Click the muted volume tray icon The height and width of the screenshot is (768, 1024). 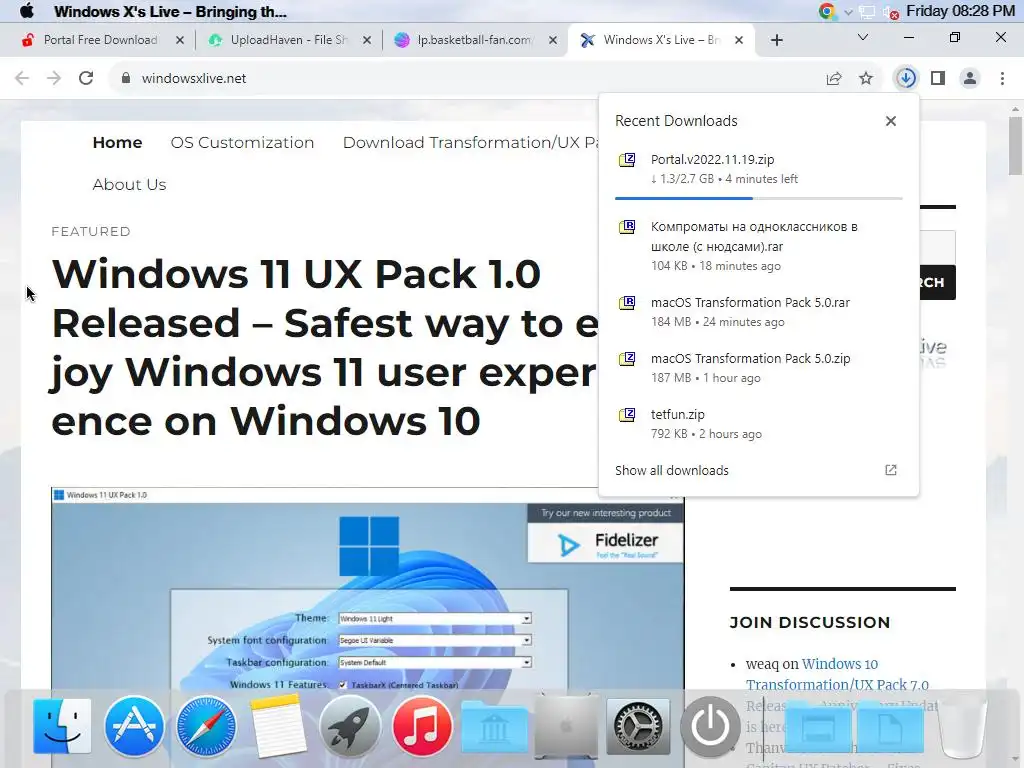890,12
